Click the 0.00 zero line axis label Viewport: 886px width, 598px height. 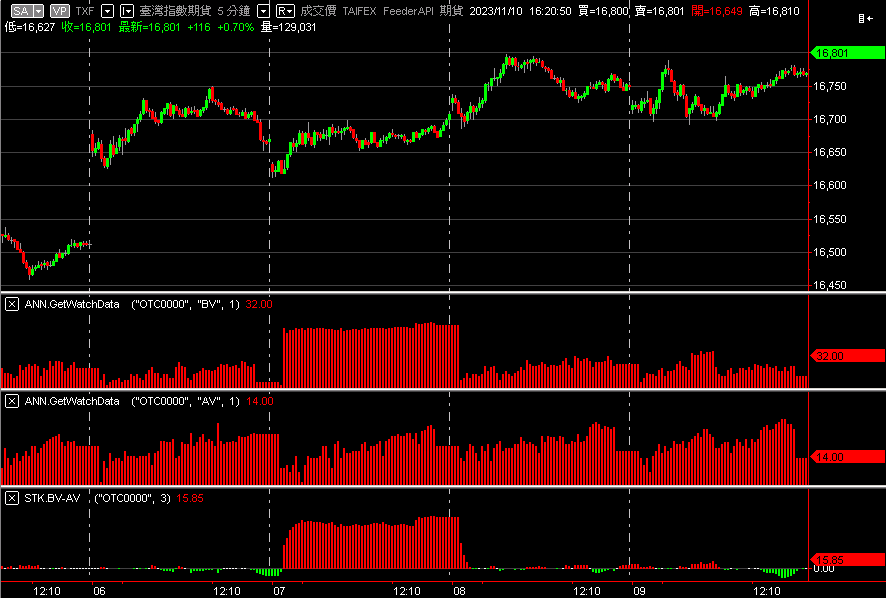coord(823,569)
